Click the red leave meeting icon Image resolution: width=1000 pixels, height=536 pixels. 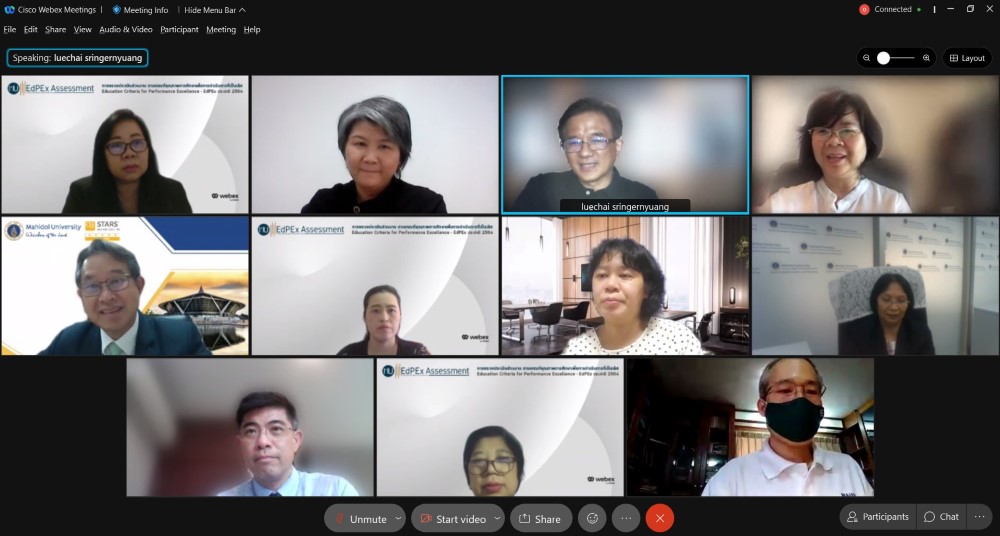point(659,518)
